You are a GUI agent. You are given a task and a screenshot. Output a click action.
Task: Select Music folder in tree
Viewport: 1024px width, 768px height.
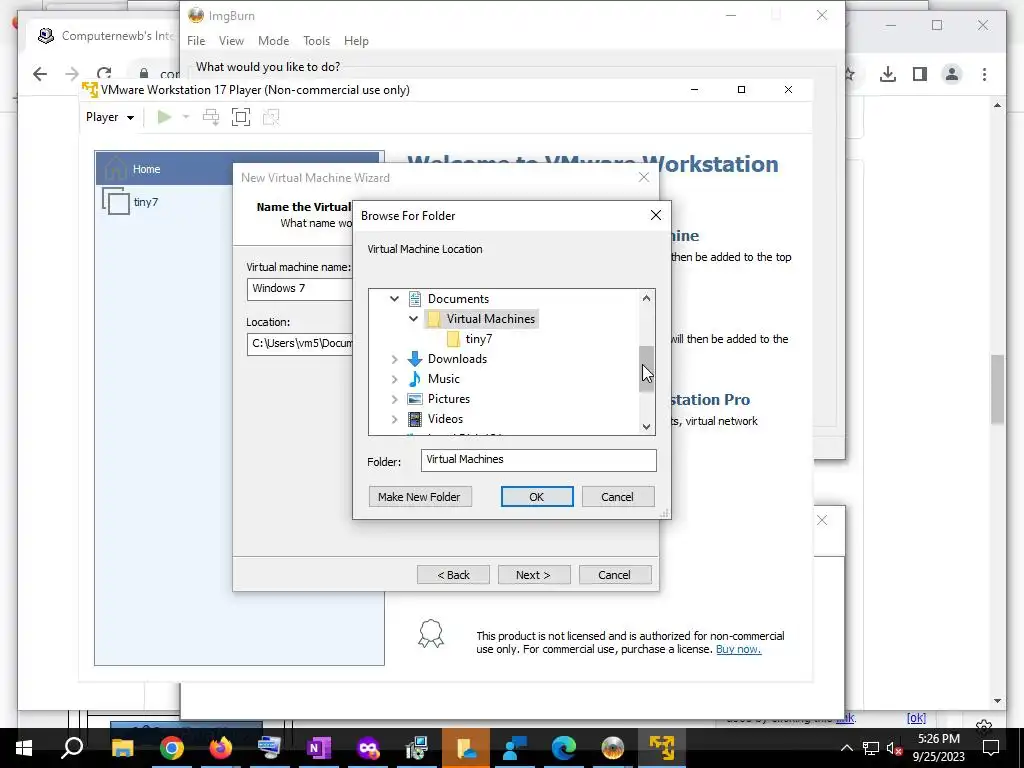pos(443,379)
